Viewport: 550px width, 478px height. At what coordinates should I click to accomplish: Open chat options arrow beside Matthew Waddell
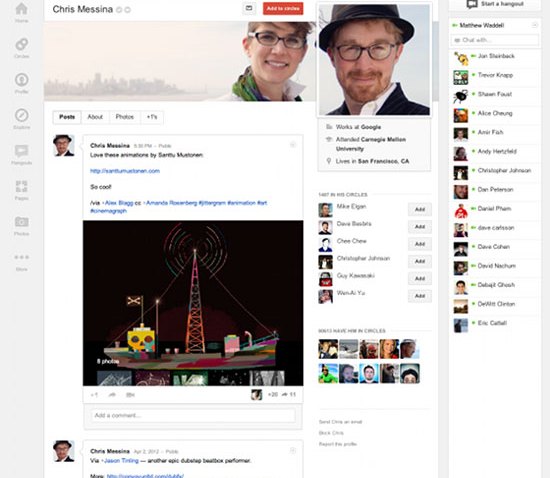click(535, 25)
